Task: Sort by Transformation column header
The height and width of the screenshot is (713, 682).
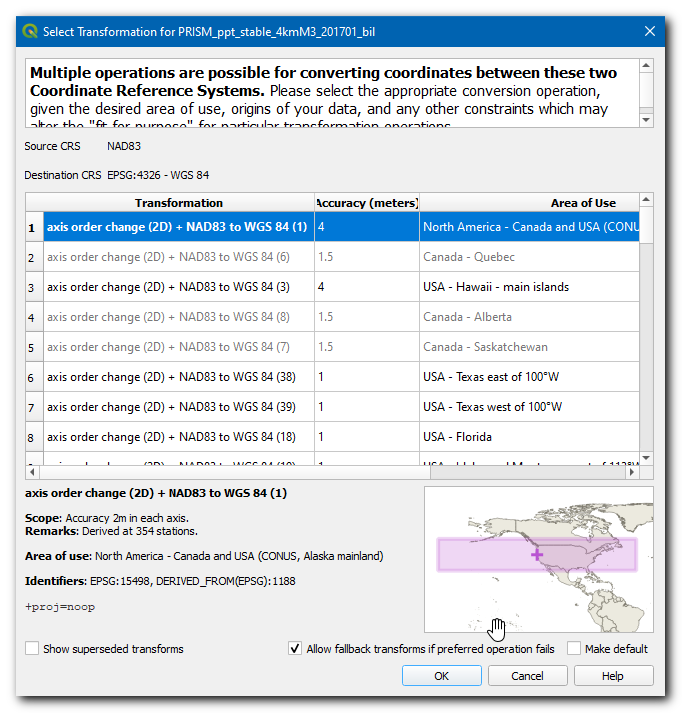Action: point(178,202)
